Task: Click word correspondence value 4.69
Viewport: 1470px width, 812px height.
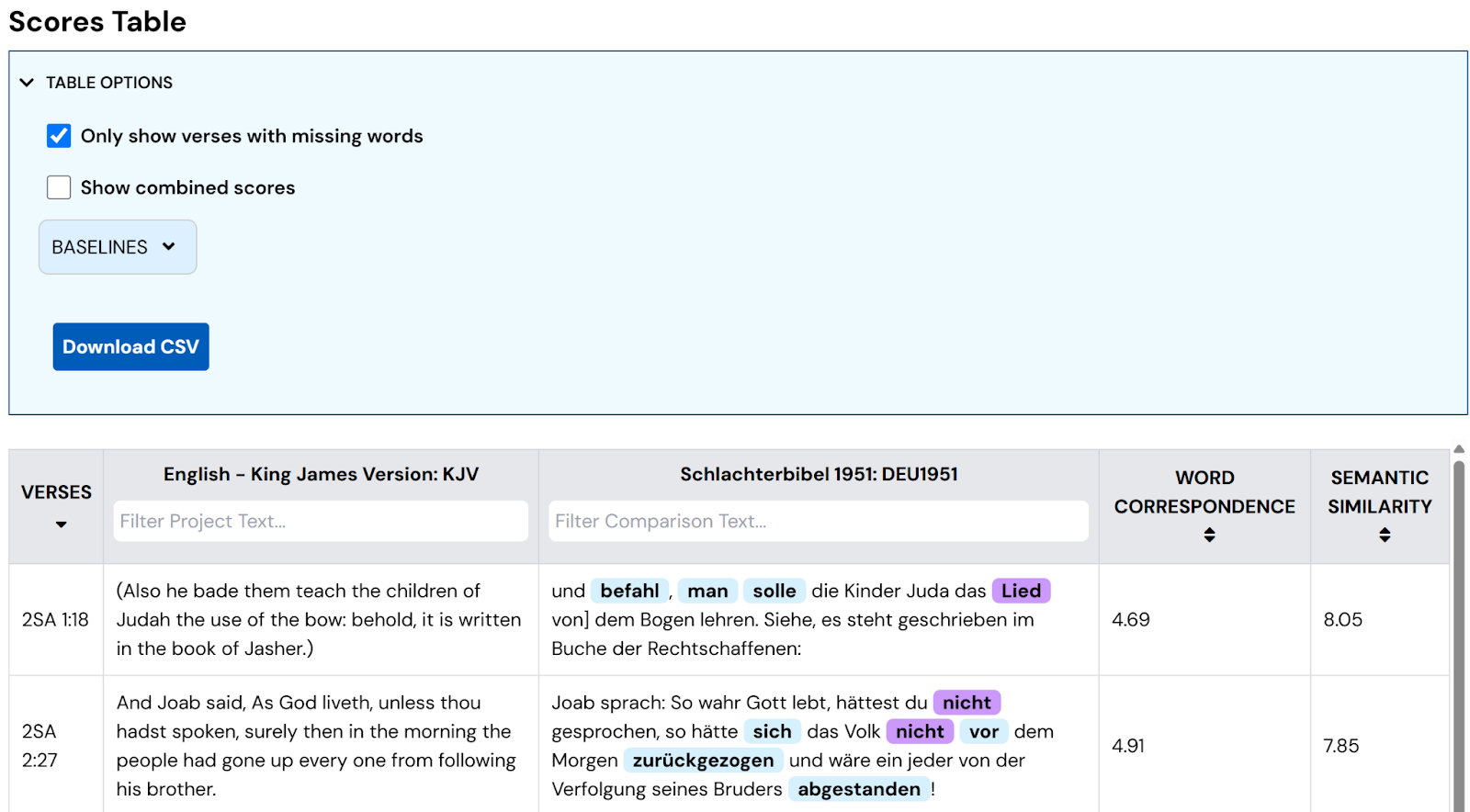Action: (x=1131, y=620)
